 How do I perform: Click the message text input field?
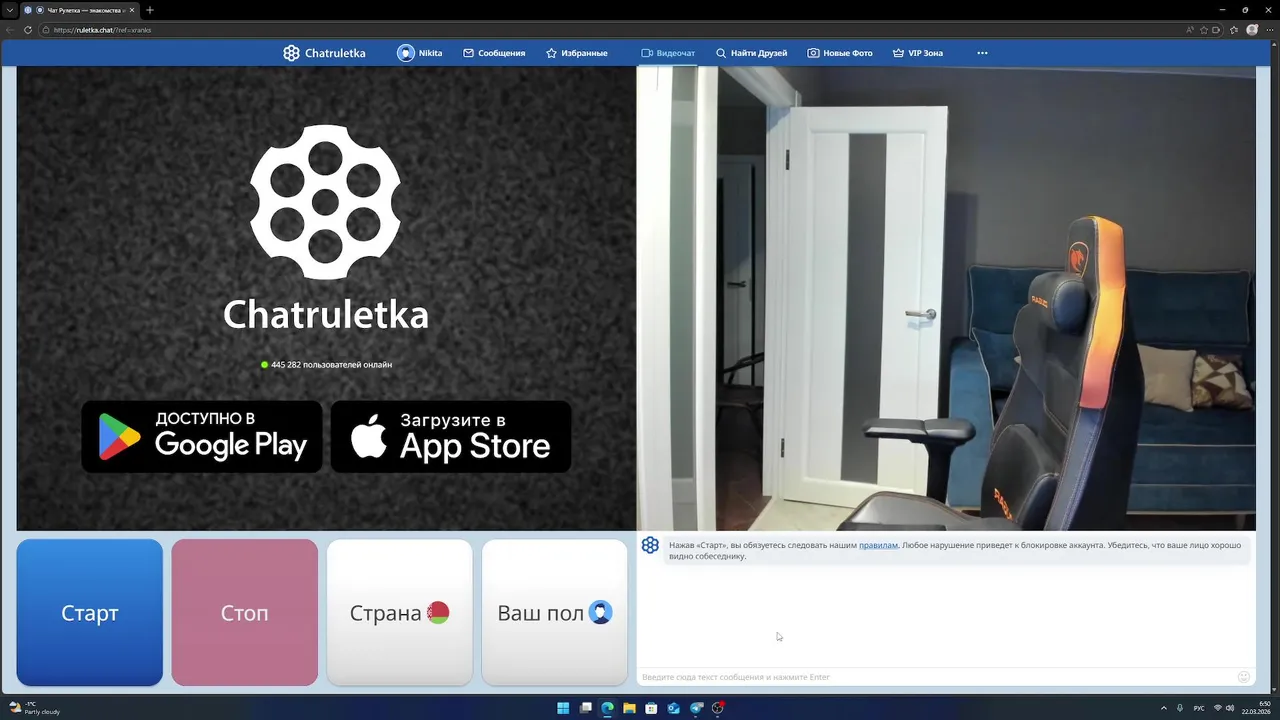[936, 677]
